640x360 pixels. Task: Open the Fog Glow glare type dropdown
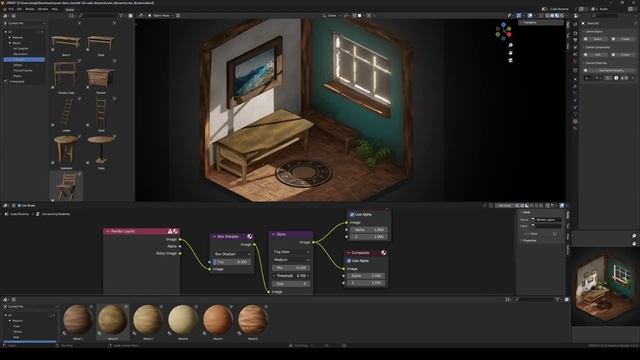pyautogui.click(x=291, y=252)
